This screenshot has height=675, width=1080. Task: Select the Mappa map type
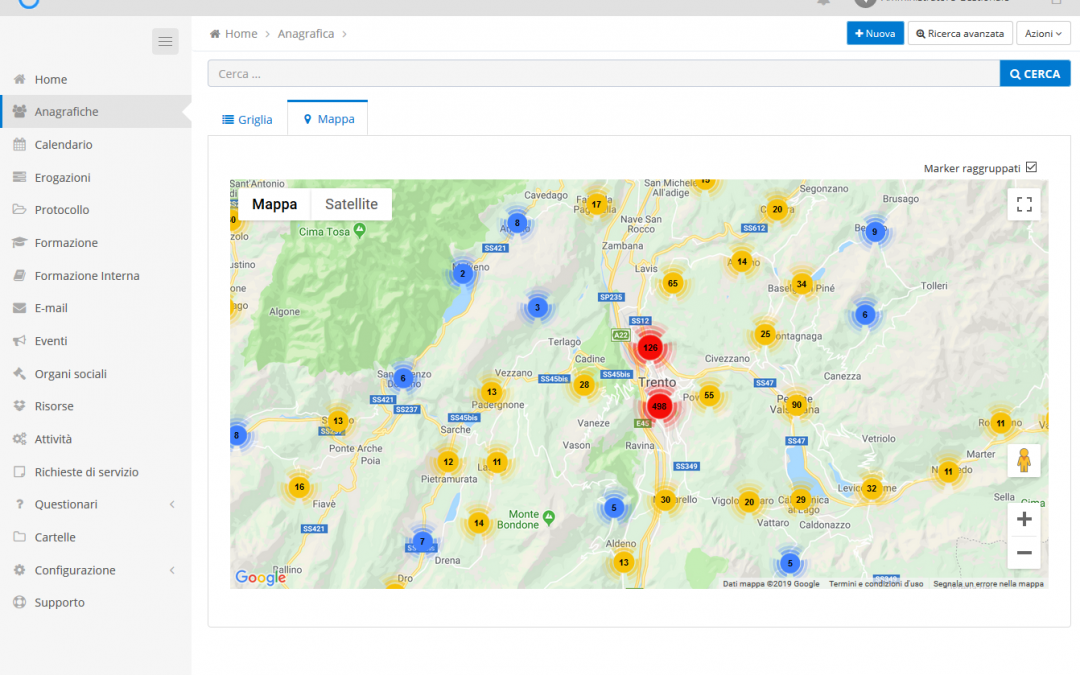point(274,204)
